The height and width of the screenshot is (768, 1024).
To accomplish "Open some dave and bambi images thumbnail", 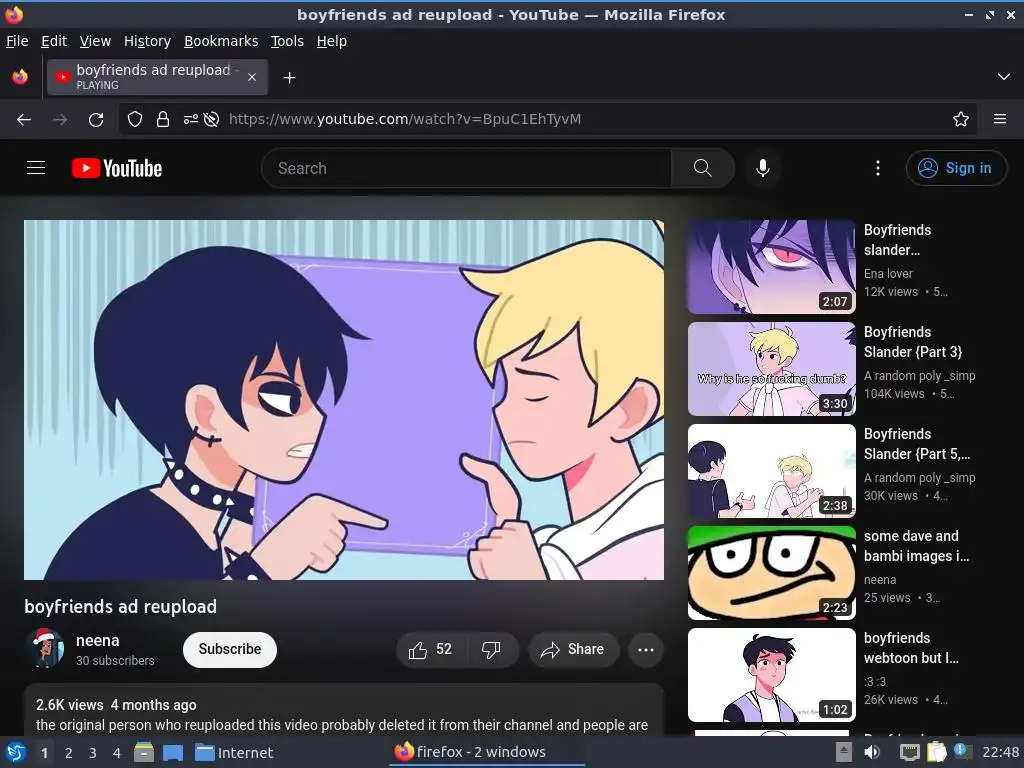I will pos(771,573).
